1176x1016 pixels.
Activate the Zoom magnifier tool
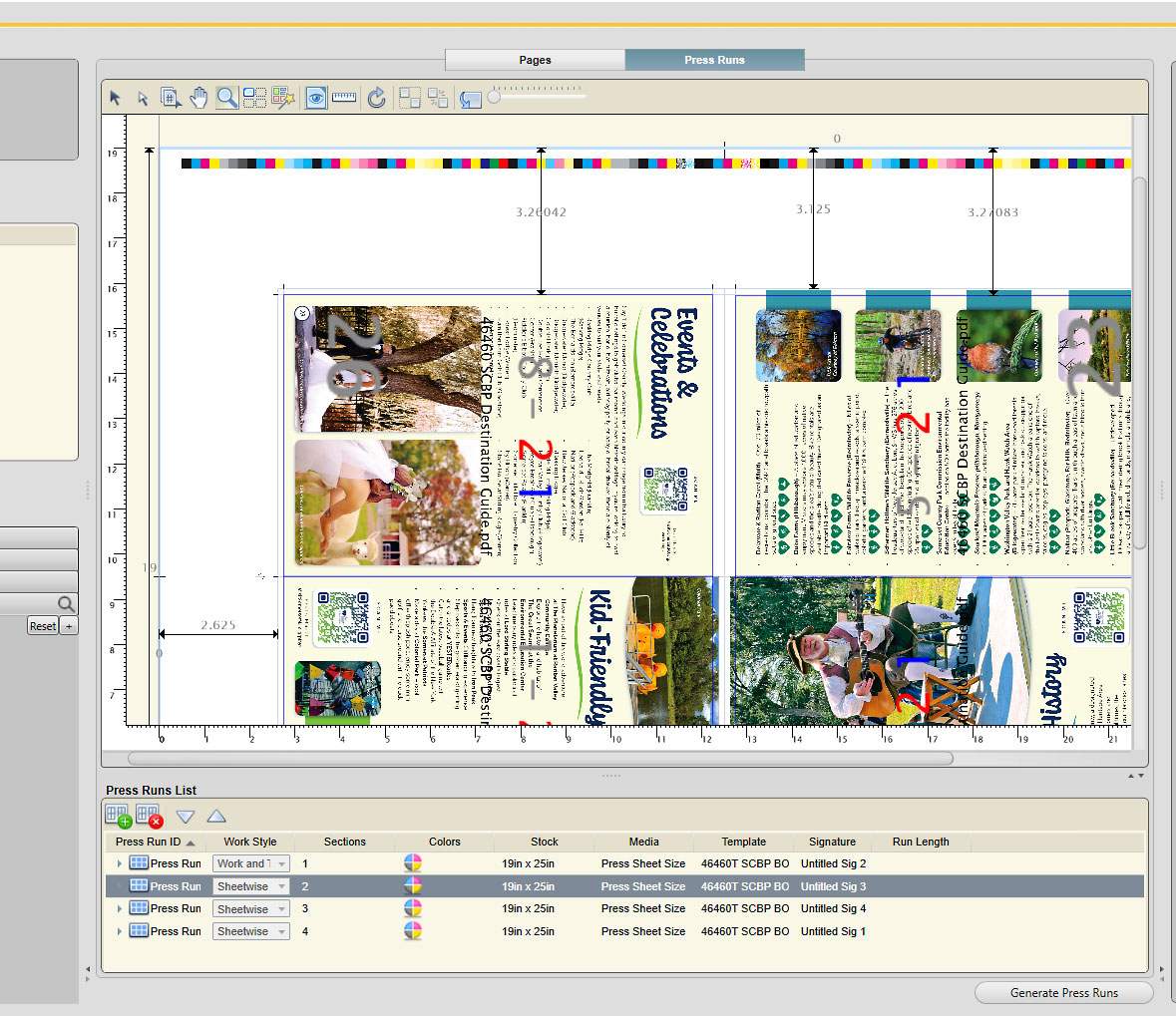pos(227,98)
